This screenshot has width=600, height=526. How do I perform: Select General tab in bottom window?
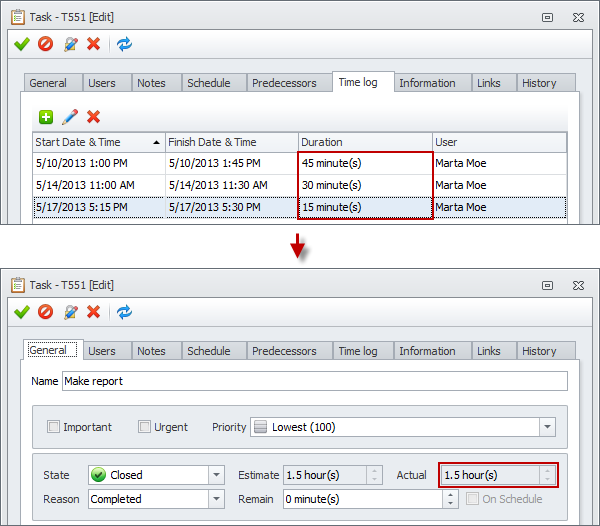tap(53, 350)
